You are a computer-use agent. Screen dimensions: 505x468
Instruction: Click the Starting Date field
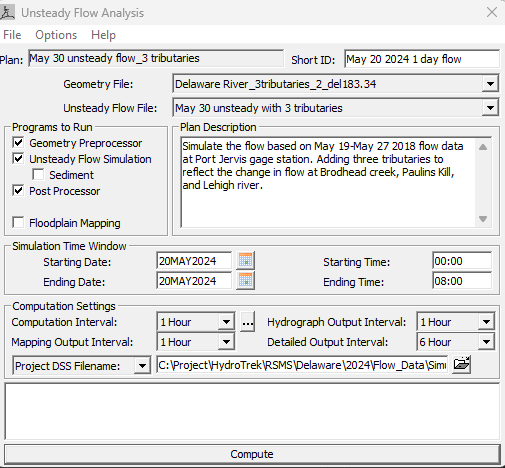194,261
